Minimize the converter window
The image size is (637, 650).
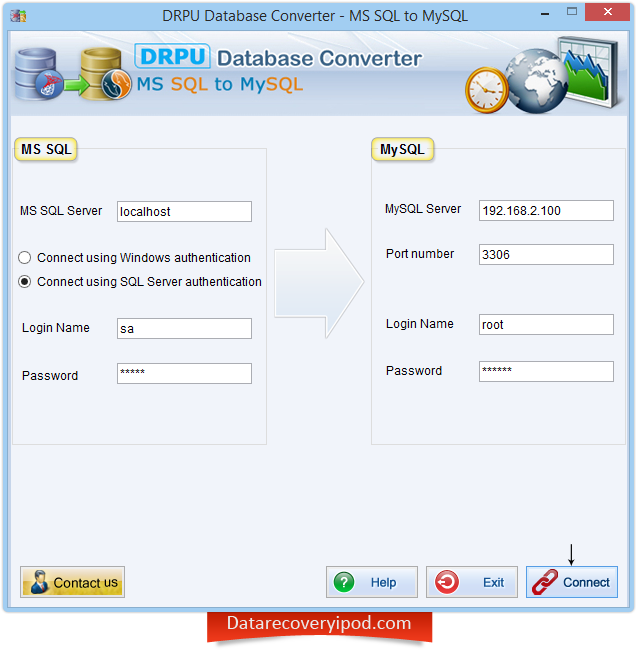pos(545,14)
